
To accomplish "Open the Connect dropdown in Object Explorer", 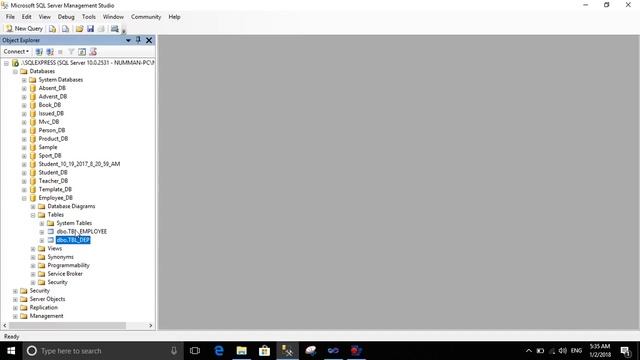I will (x=16, y=51).
